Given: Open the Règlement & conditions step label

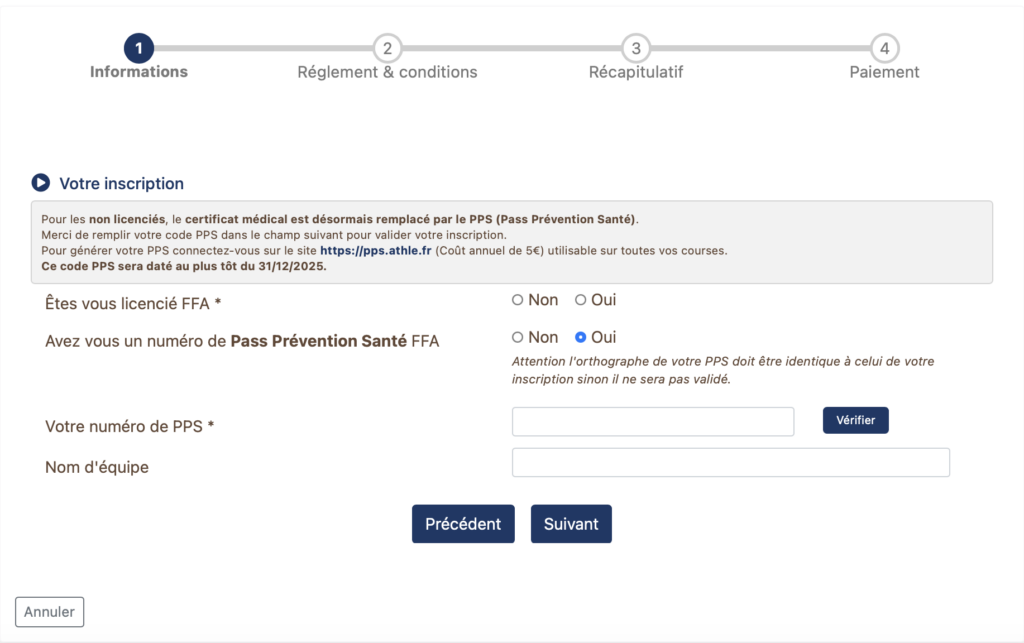Looking at the screenshot, I should pos(387,72).
